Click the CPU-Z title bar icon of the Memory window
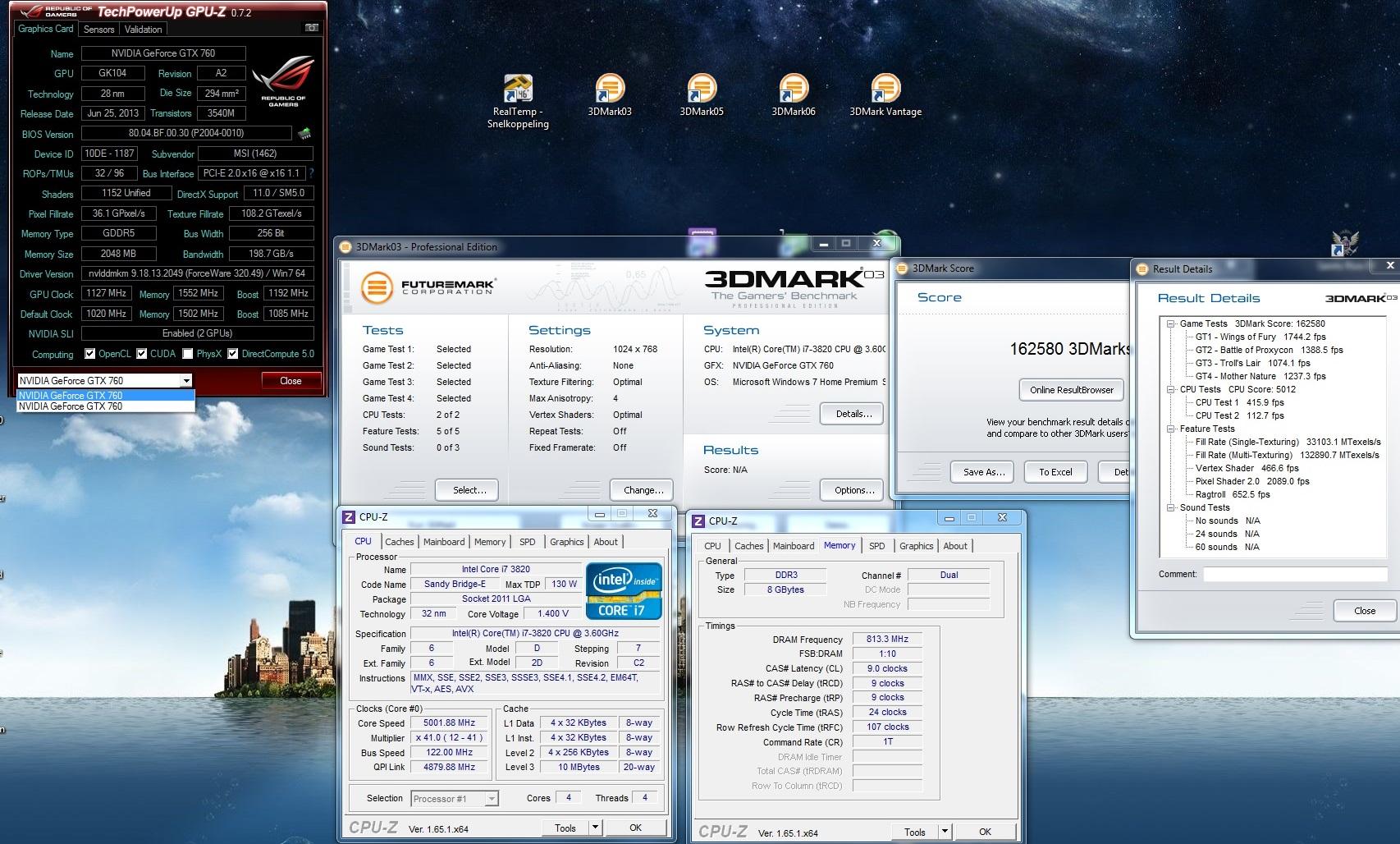 pos(698,521)
